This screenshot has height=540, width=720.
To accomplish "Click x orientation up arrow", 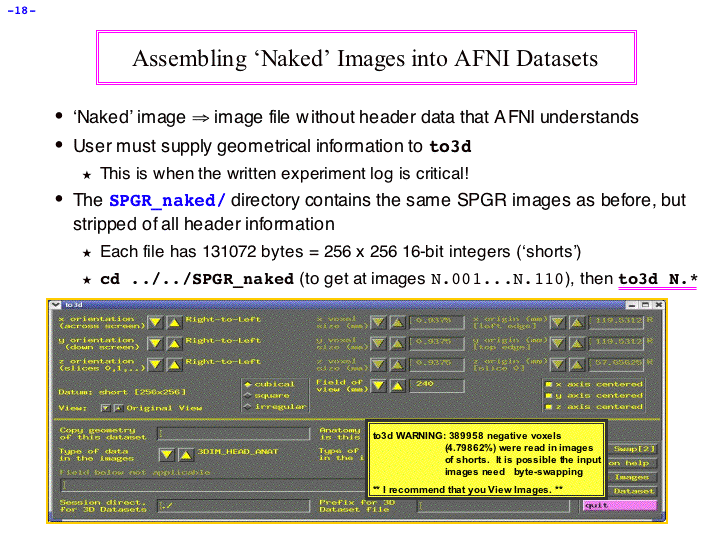I will 173,322.
